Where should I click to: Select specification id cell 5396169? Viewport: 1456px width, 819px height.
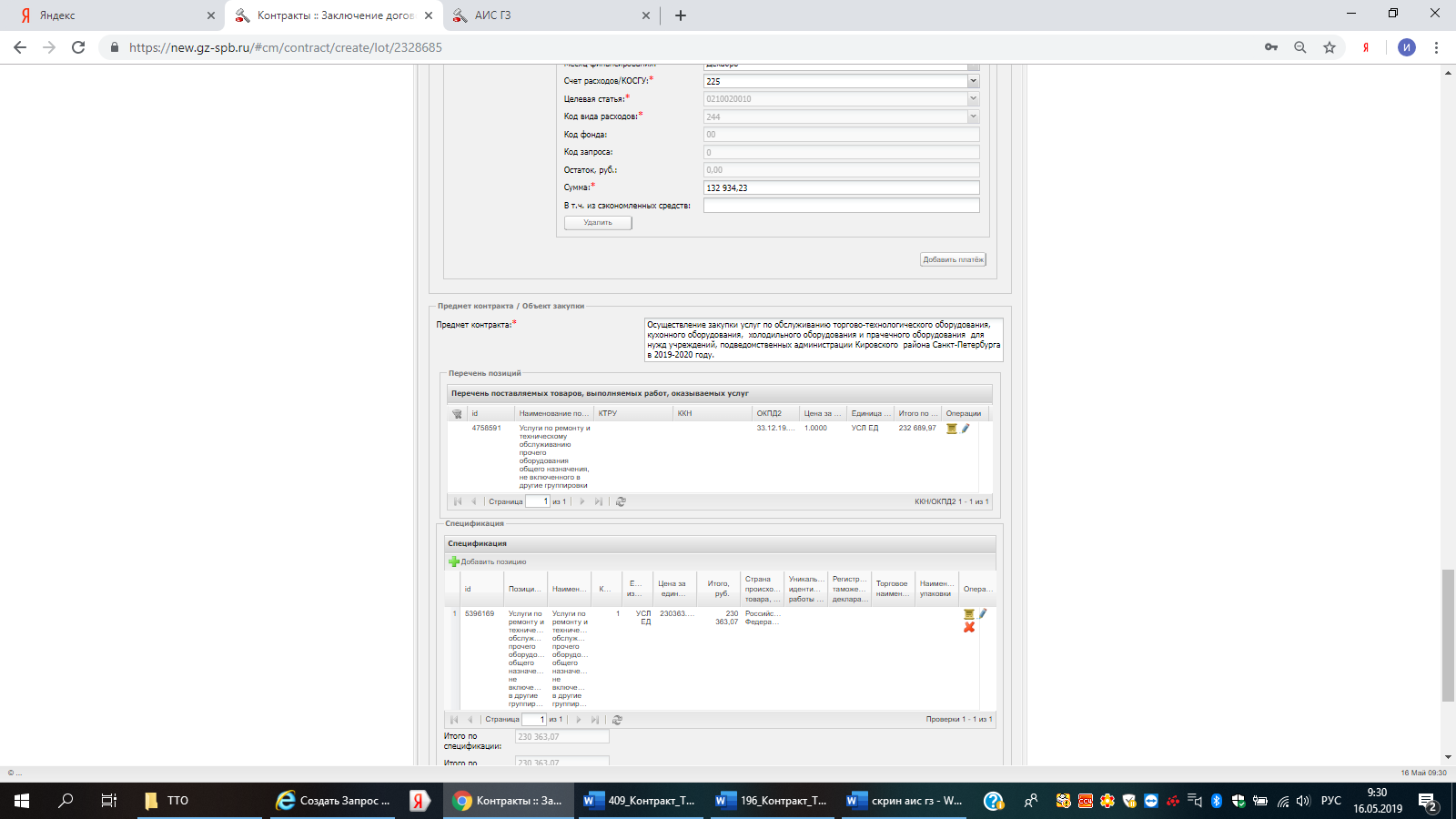click(x=480, y=613)
